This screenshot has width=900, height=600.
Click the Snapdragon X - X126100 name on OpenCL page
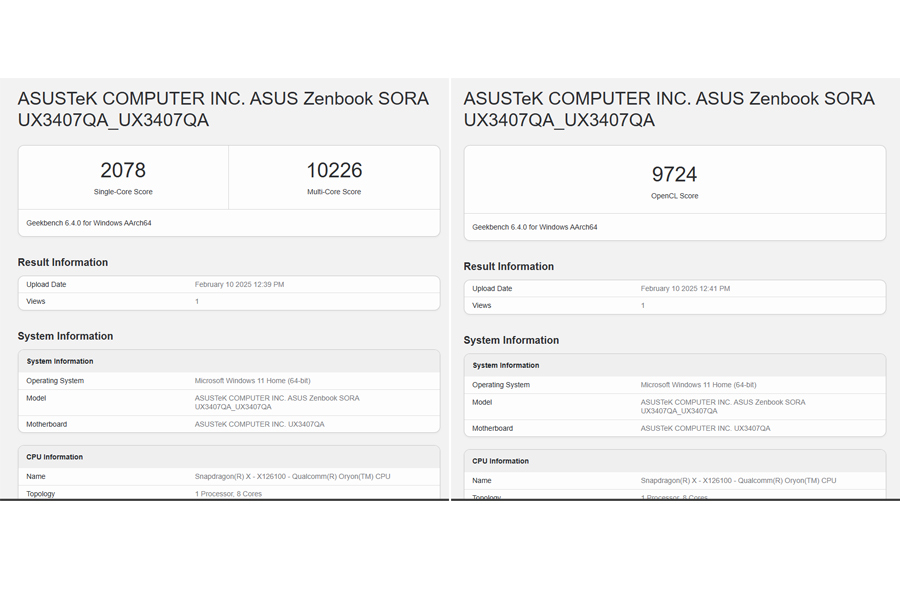739,481
